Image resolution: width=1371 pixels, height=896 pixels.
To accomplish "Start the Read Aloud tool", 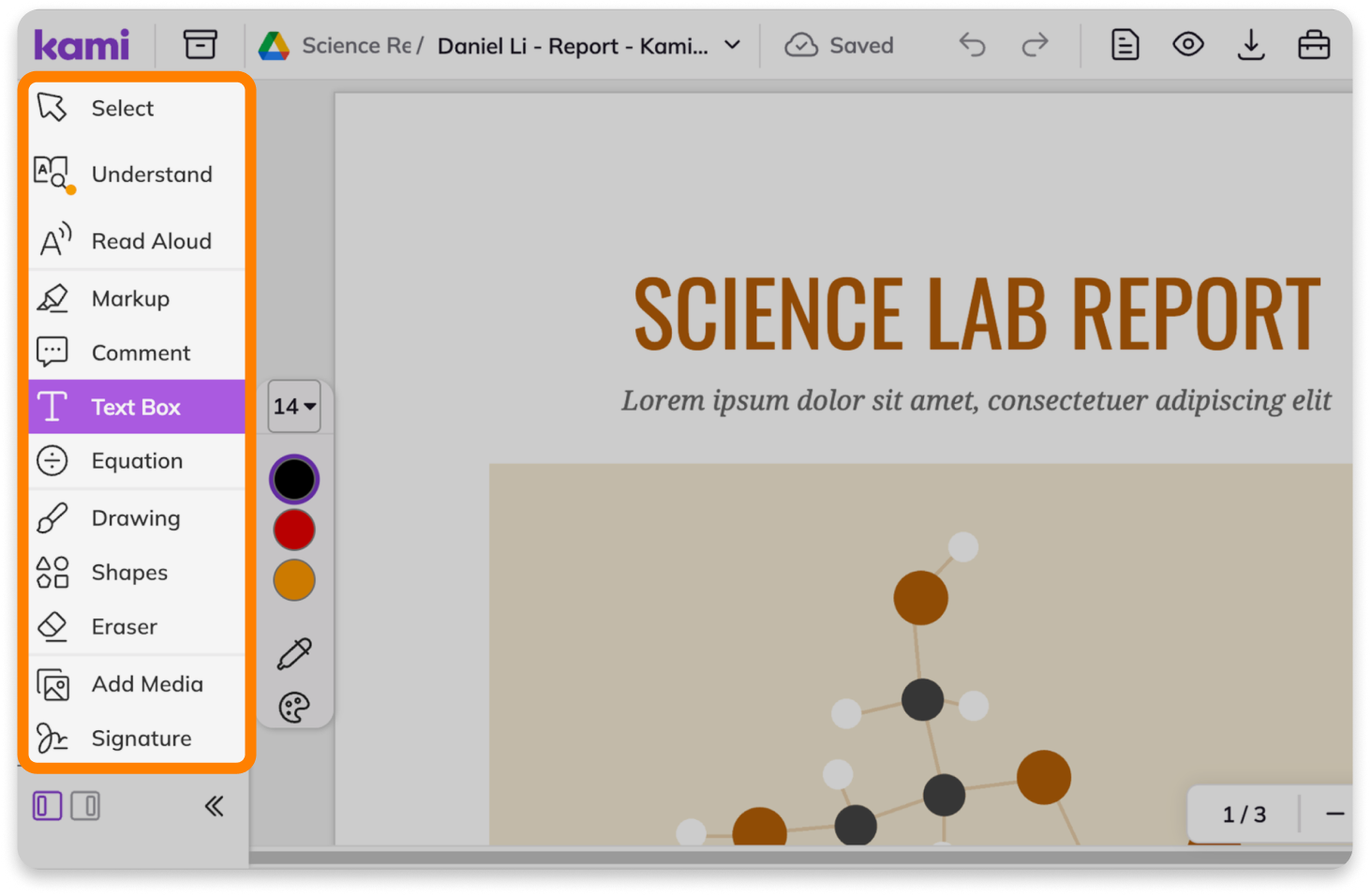I will (x=137, y=241).
